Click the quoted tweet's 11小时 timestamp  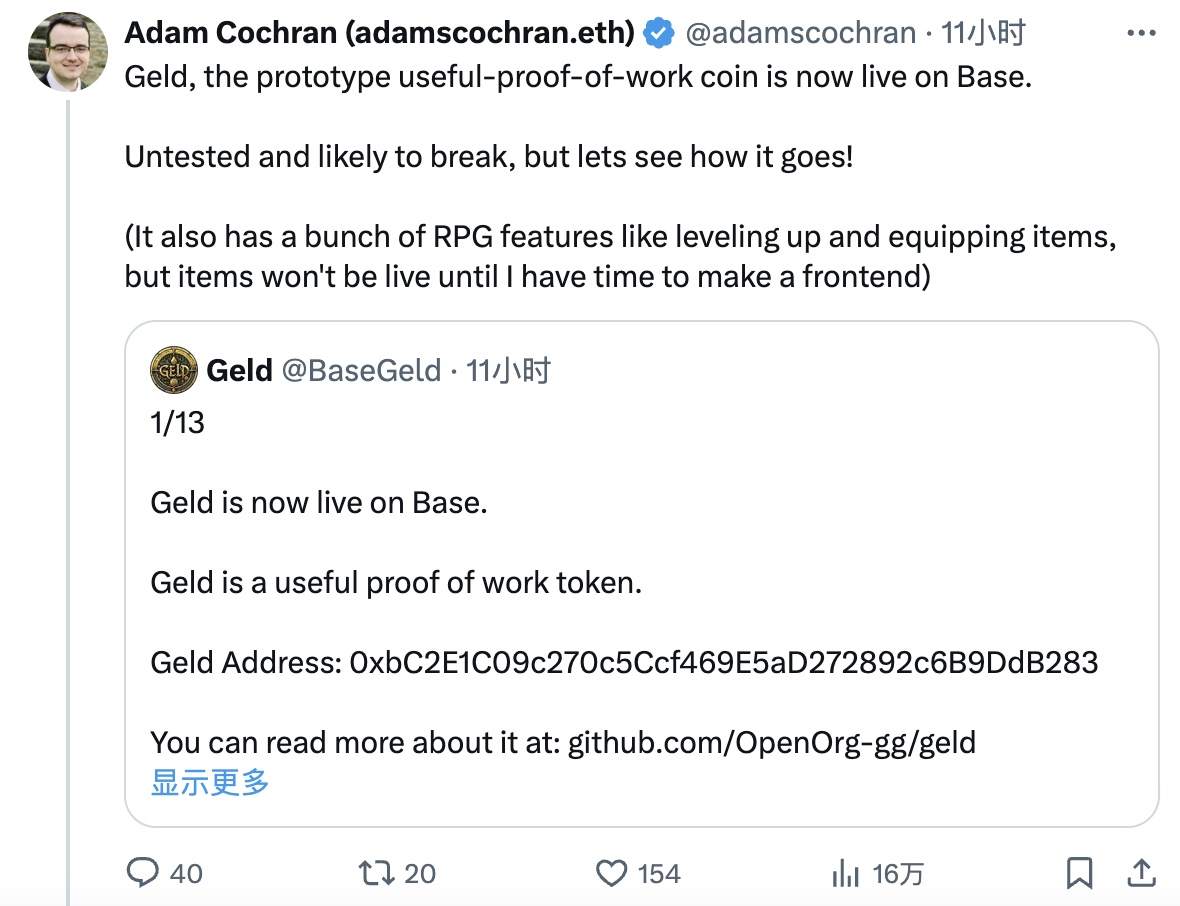point(509,371)
